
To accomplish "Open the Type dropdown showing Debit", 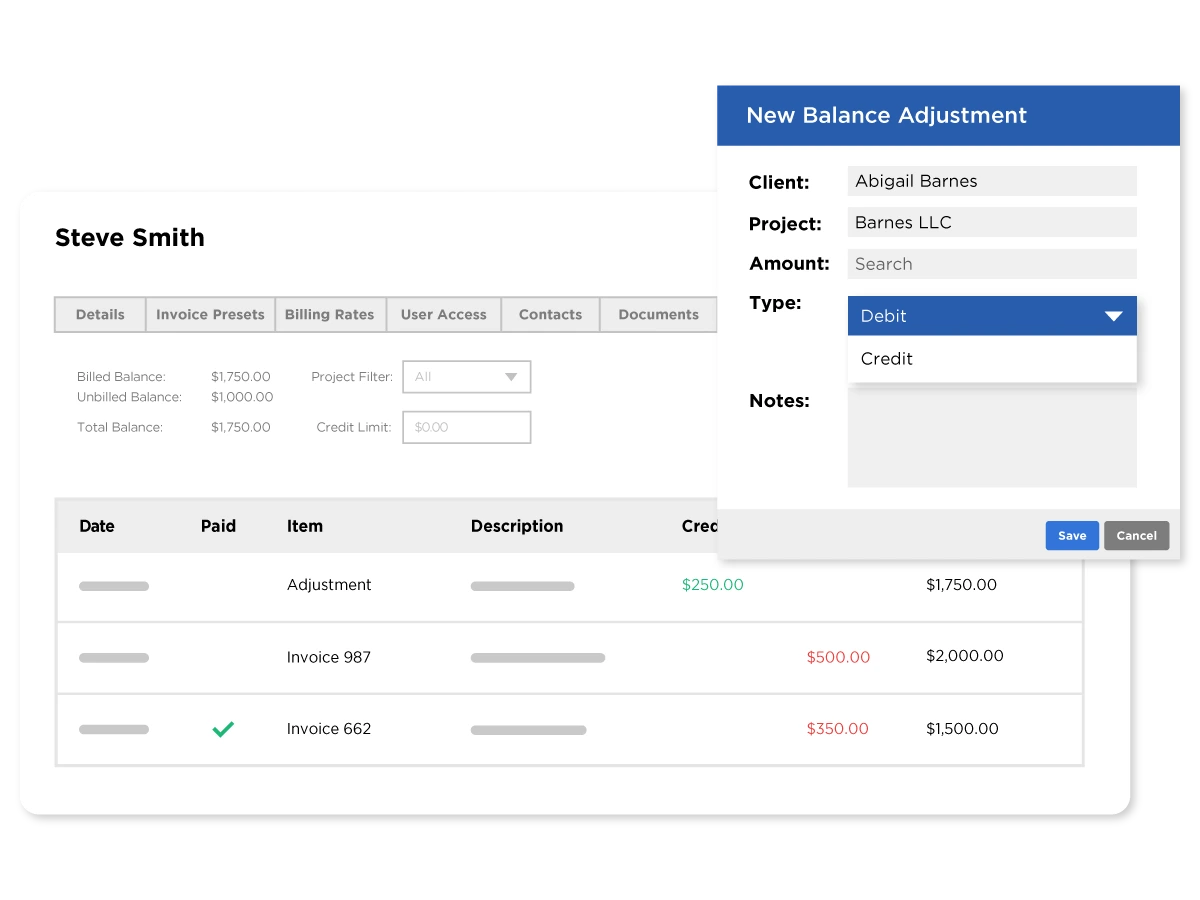I will 992,316.
